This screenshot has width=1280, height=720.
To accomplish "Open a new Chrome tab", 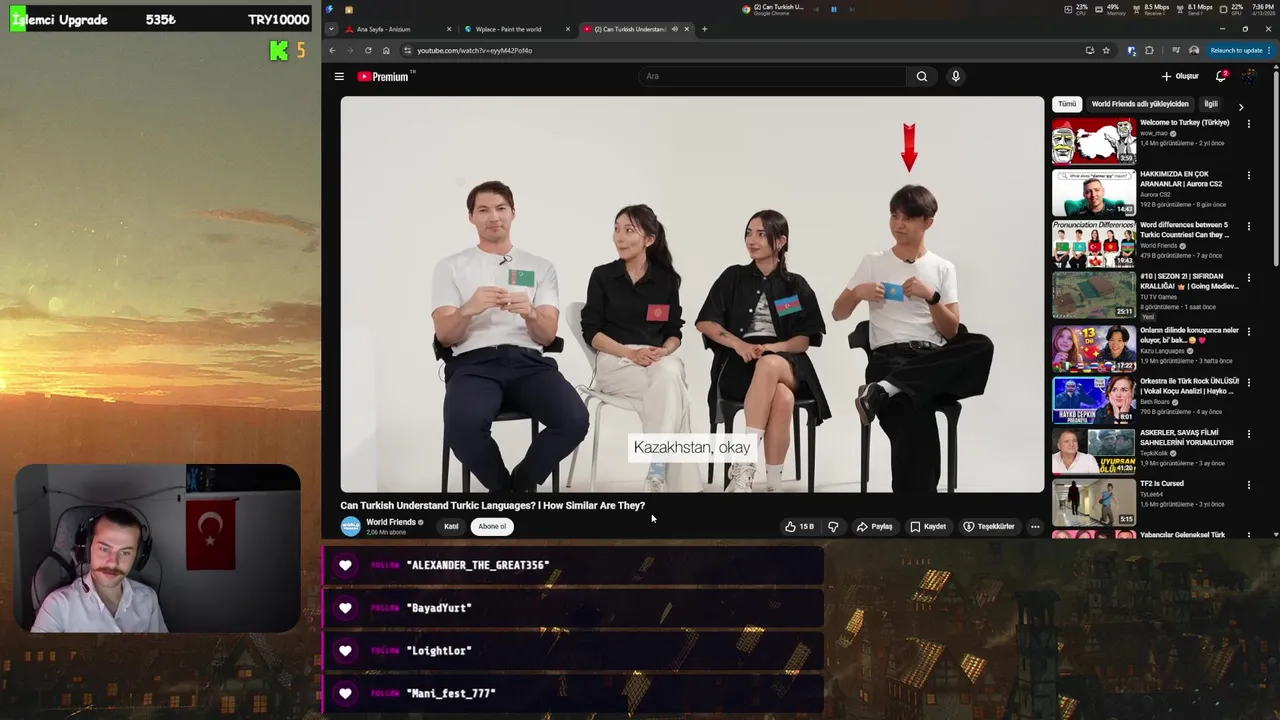I will coord(704,29).
